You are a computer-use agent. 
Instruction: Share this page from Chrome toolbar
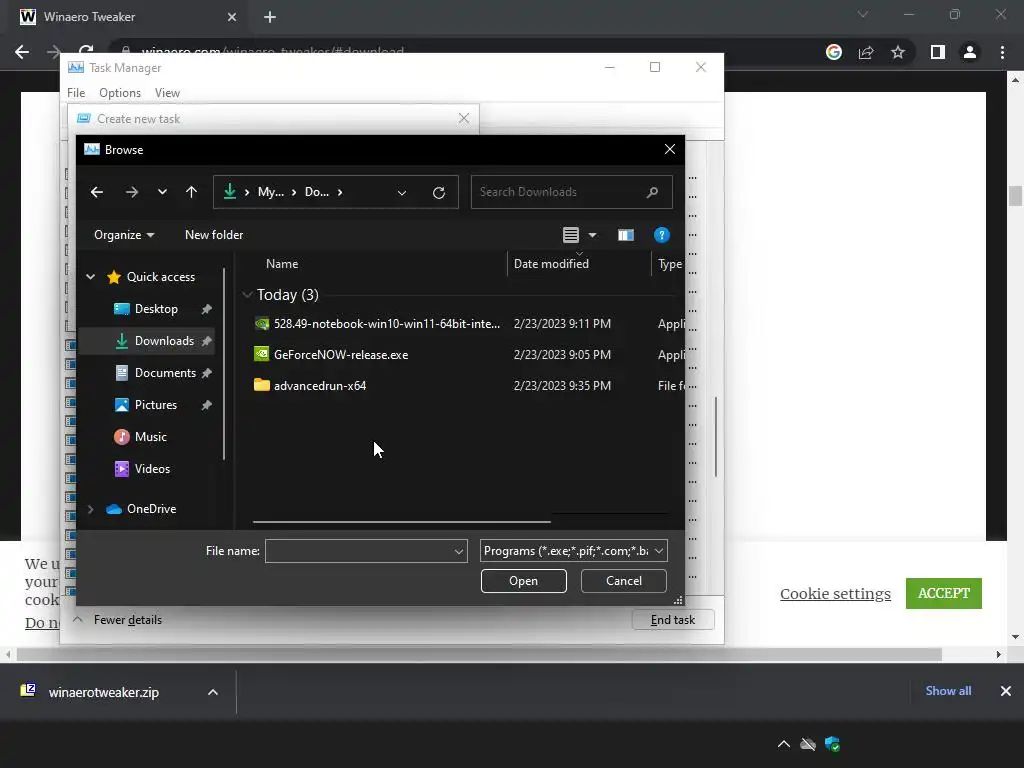pyautogui.click(x=866, y=52)
